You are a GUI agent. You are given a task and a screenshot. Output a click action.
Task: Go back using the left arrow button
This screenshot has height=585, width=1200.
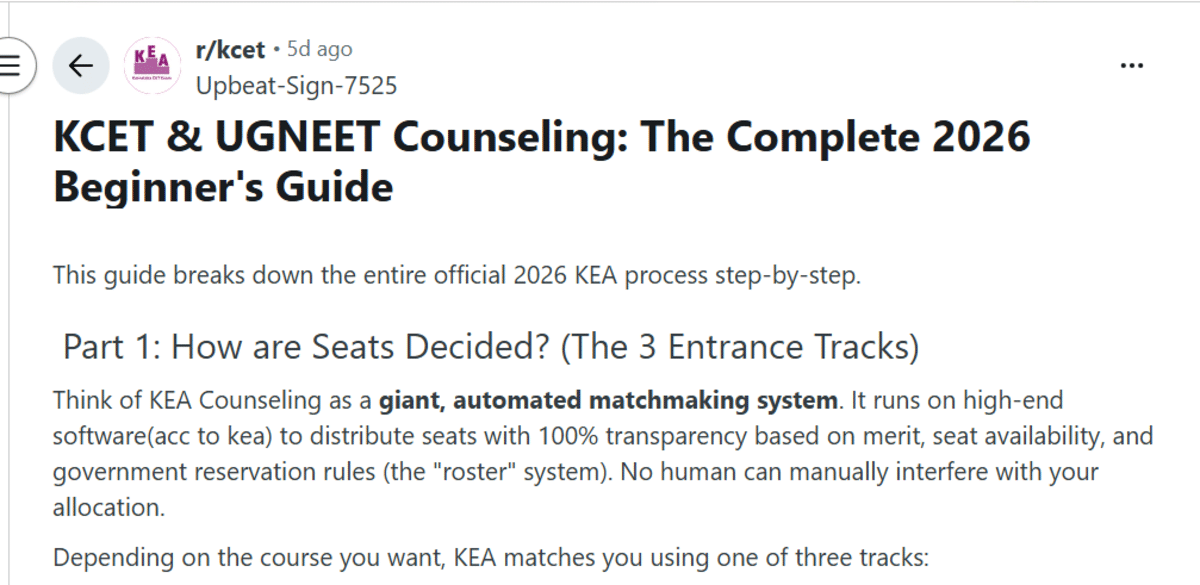coord(80,66)
